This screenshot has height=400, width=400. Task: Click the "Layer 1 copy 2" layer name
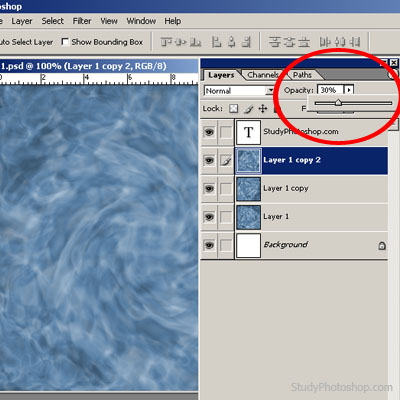292,160
